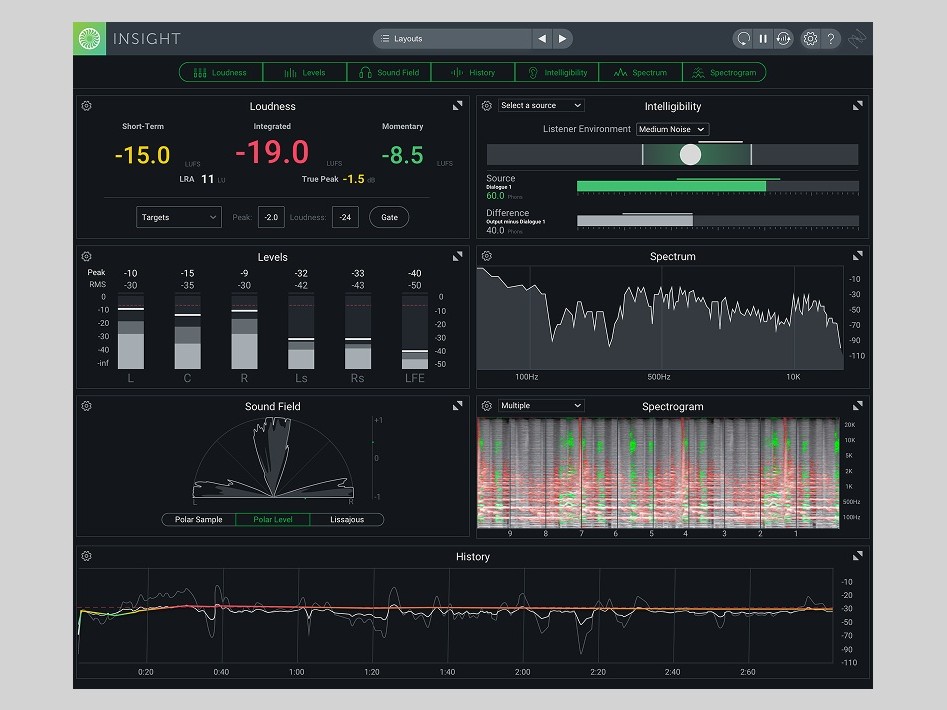Open the Targets preset selector
The height and width of the screenshot is (710, 947).
tap(178, 217)
